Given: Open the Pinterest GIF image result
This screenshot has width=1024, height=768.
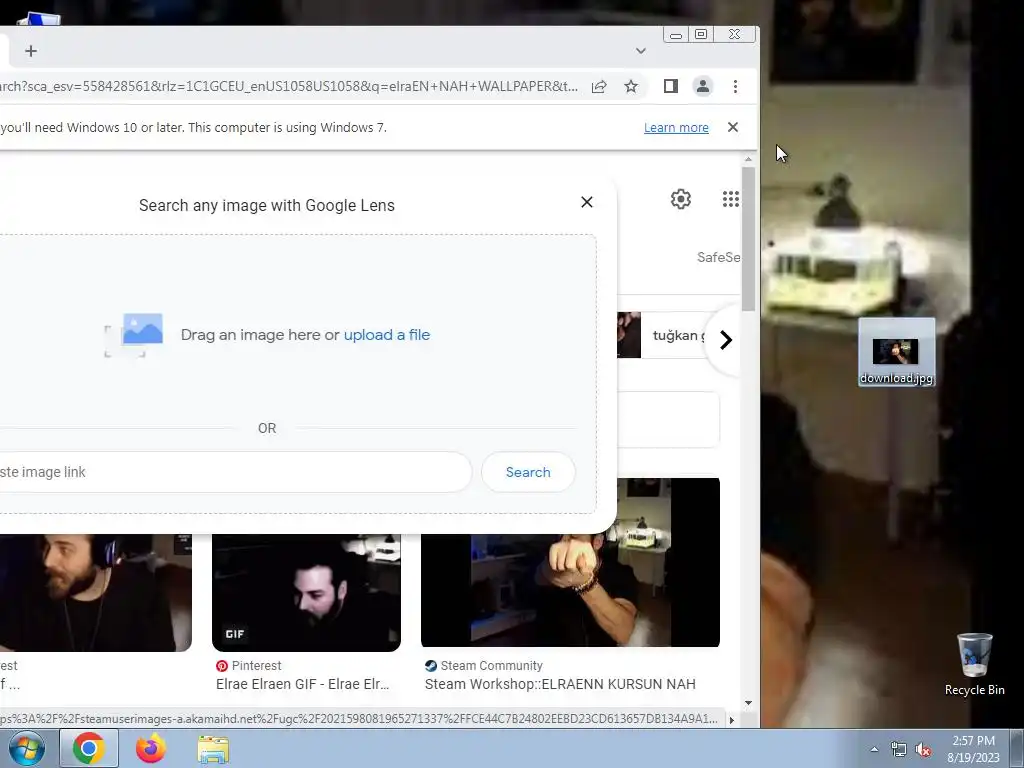Looking at the screenshot, I should coord(306,592).
